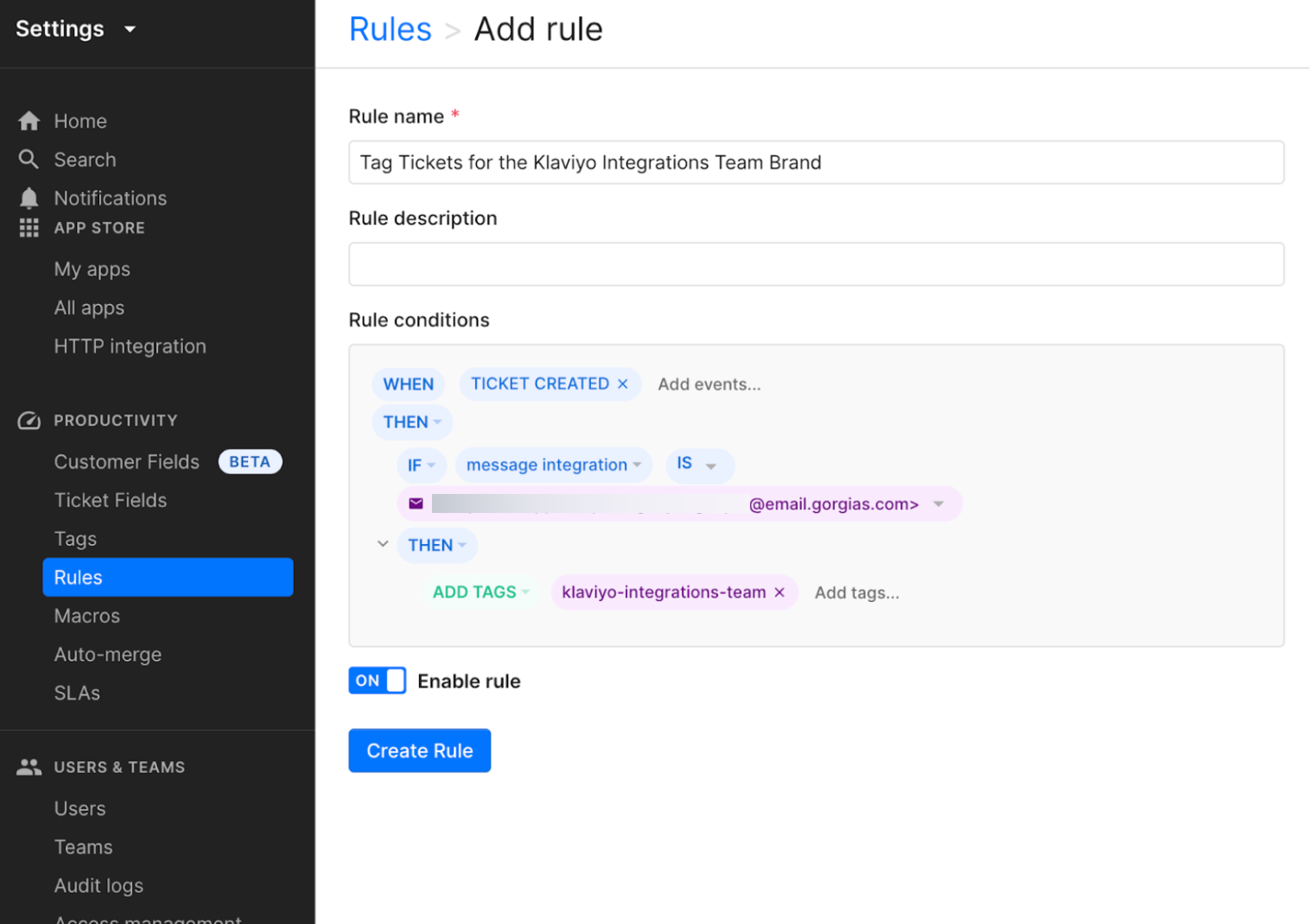This screenshot has width=1315, height=924.
Task: Collapse the nested THEN block chevron
Action: point(383,544)
